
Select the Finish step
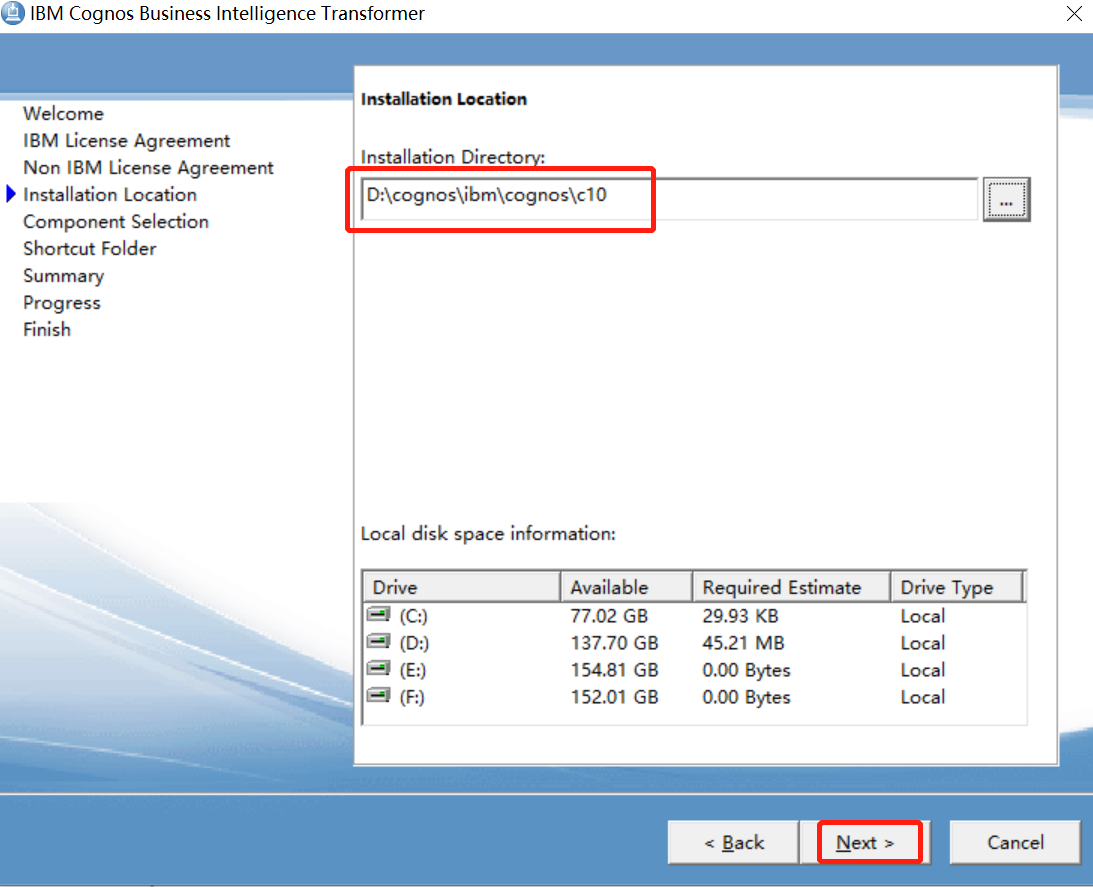[x=47, y=329]
